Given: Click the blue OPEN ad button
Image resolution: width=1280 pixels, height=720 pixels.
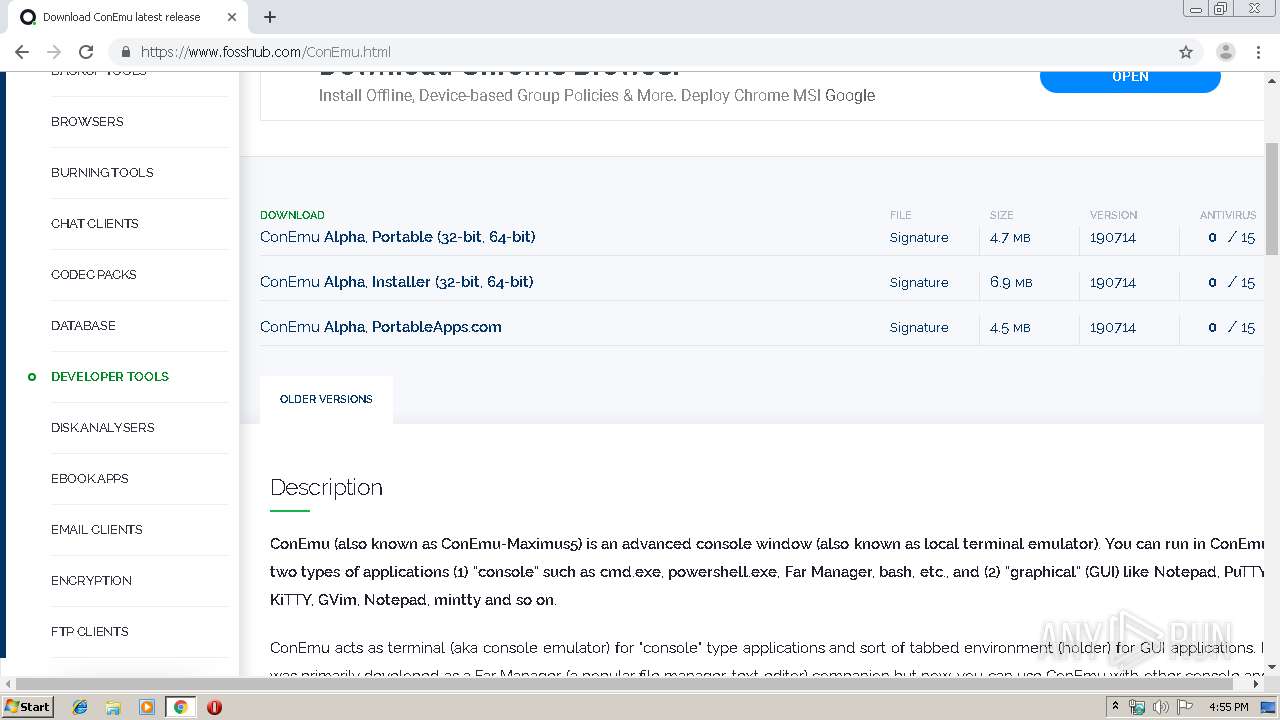Looking at the screenshot, I should click(1130, 78).
